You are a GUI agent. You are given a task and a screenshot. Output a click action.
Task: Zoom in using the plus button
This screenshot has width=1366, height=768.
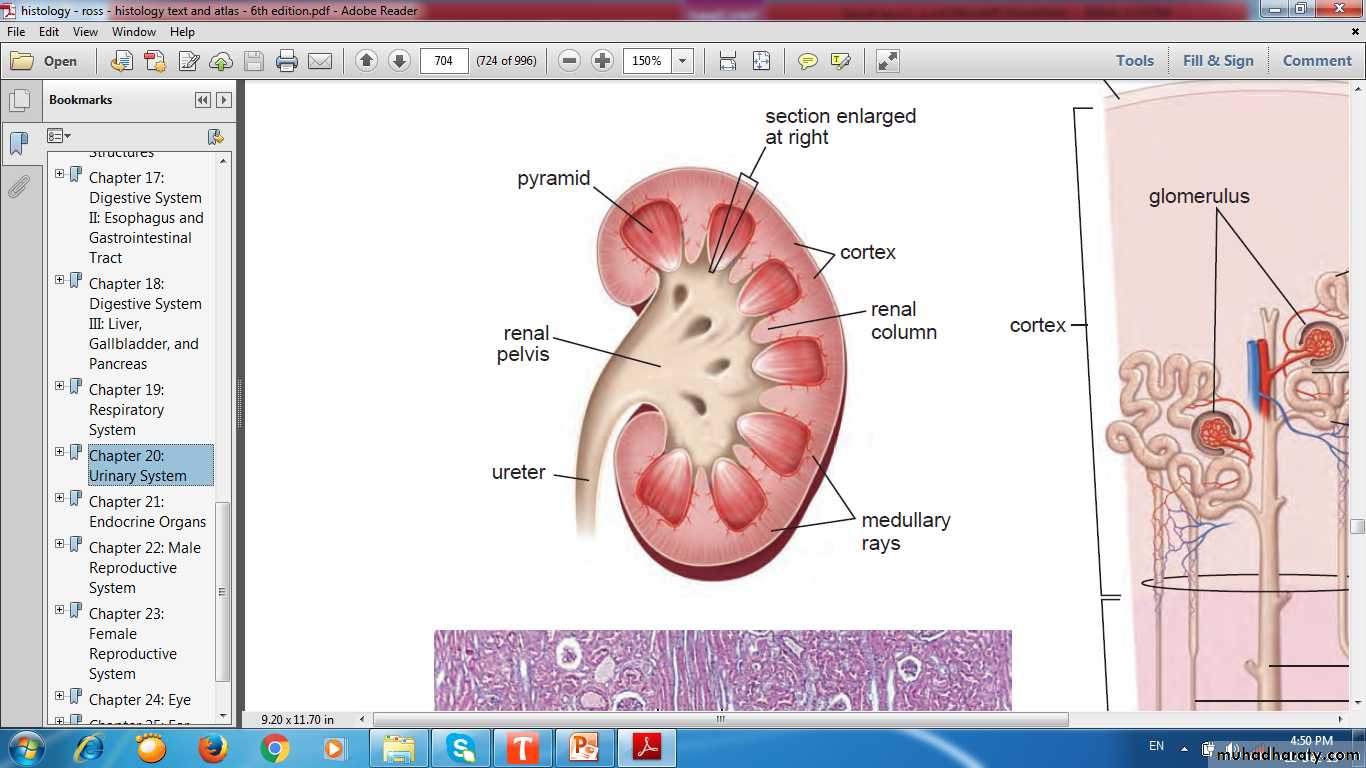coord(602,61)
